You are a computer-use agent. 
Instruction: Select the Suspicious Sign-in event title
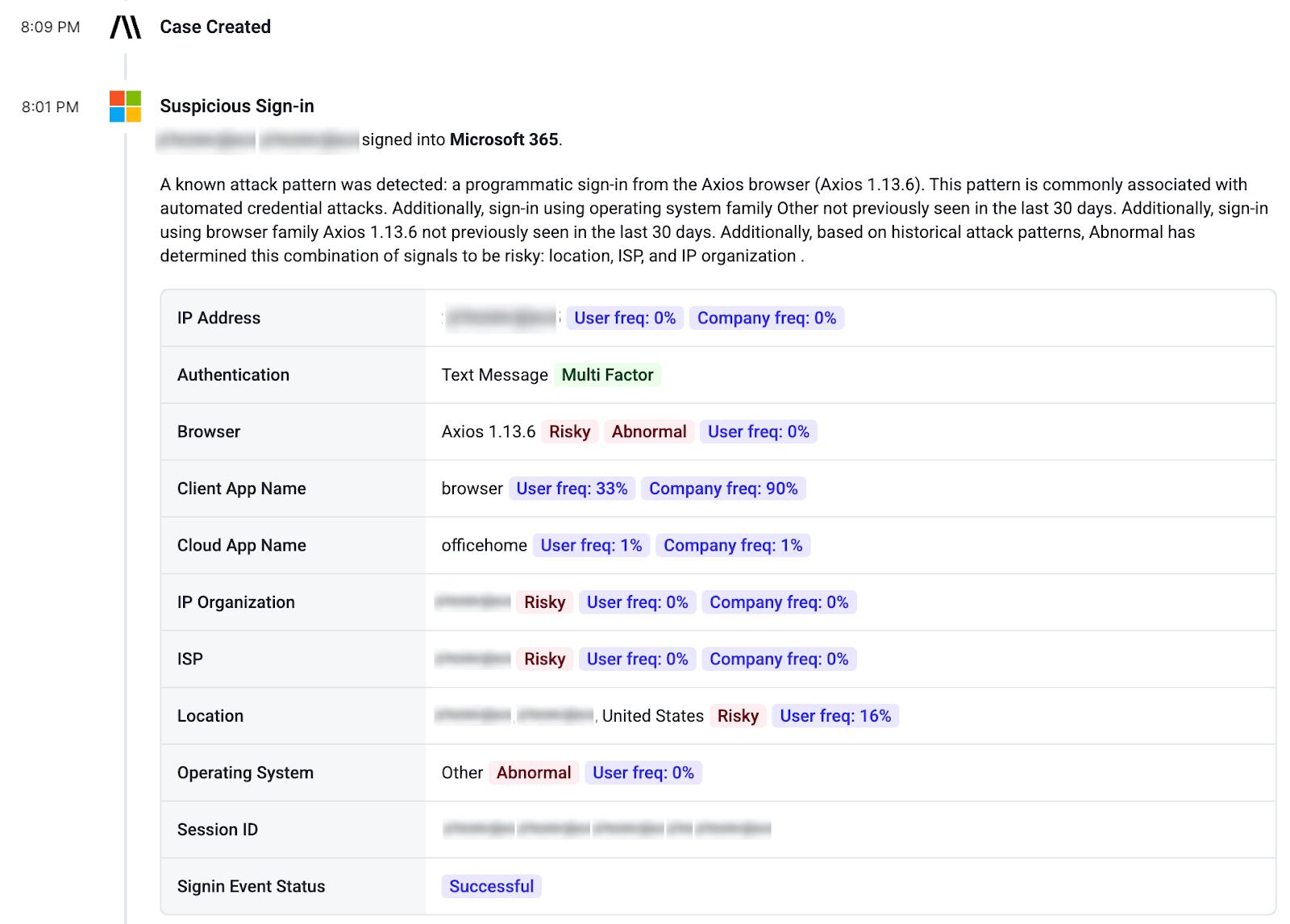pyautogui.click(x=237, y=106)
